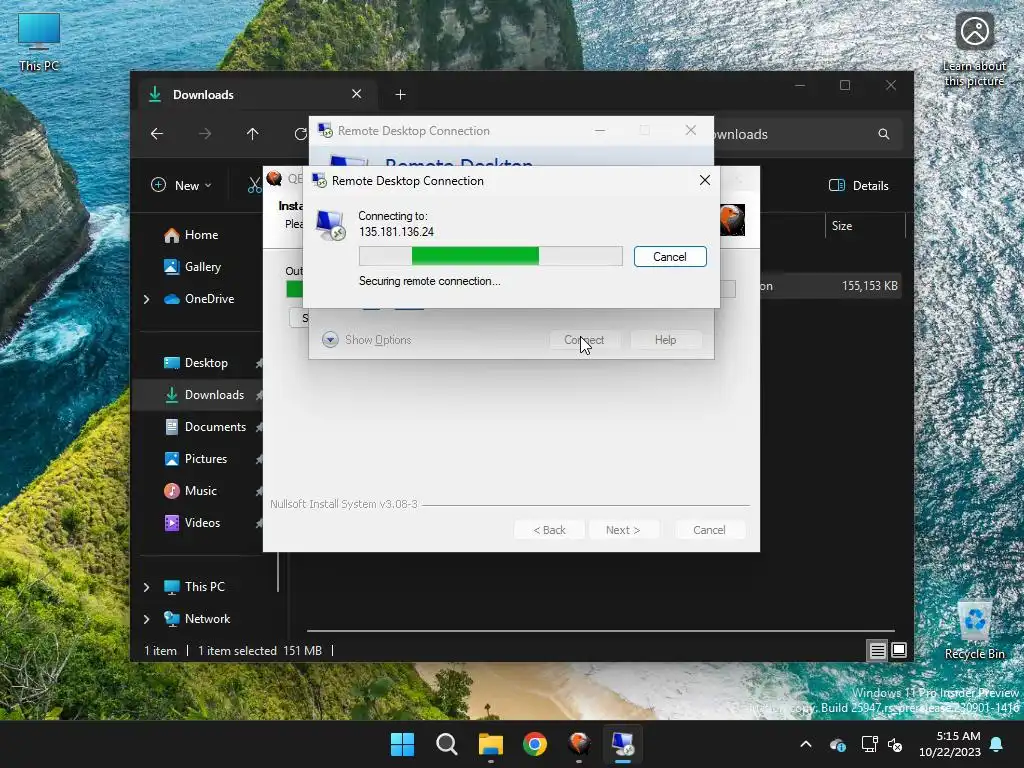Click the Remote Desktop computer icon in dialog
This screenshot has width=1024, height=768.
coord(330,225)
